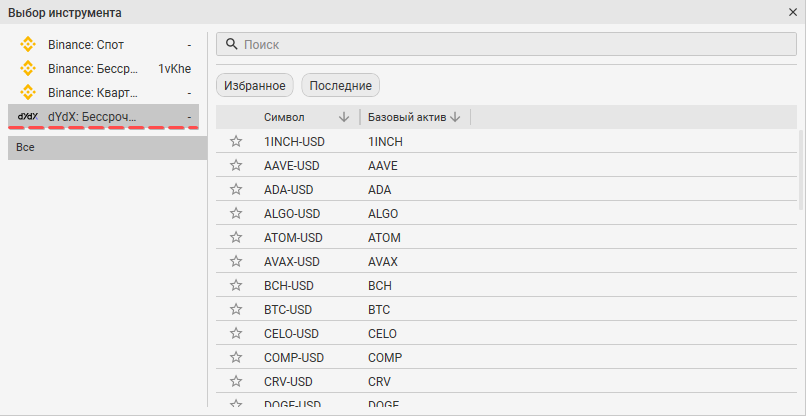The image size is (806, 416).
Task: Click base asset 1INCH cell
Action: tap(385, 142)
